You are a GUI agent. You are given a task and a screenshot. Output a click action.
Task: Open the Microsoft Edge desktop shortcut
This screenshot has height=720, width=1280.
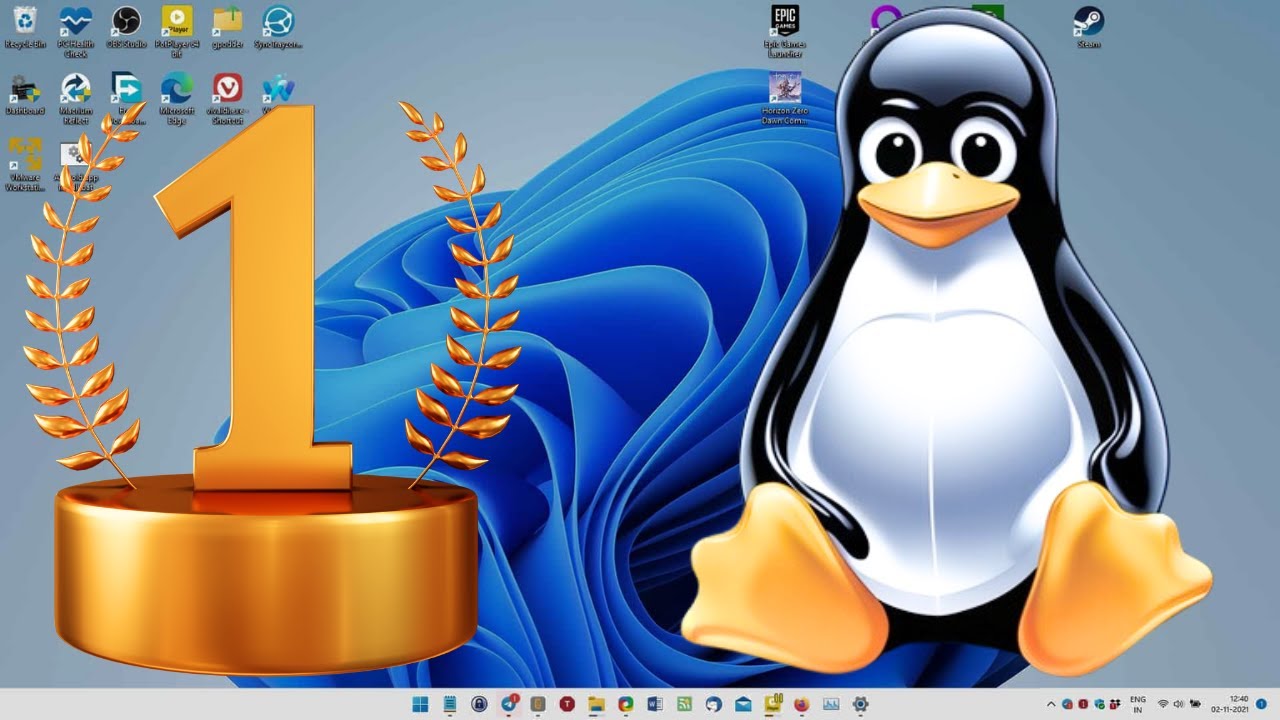[177, 98]
